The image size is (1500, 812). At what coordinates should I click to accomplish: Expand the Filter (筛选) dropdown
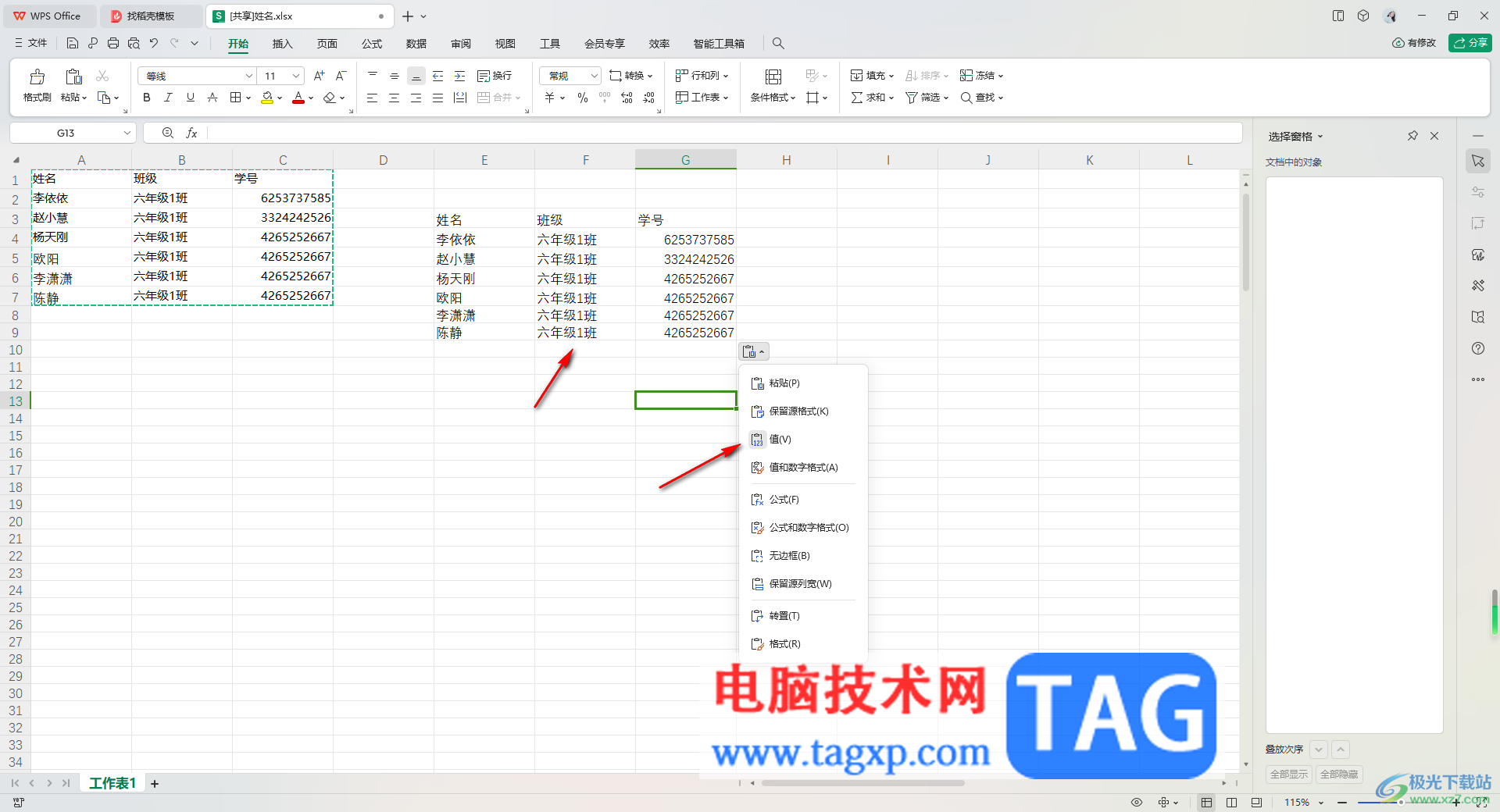click(x=927, y=98)
